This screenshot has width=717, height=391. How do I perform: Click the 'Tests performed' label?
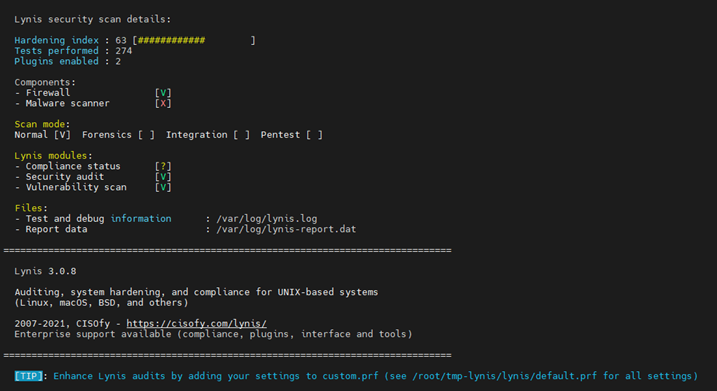tap(56, 51)
